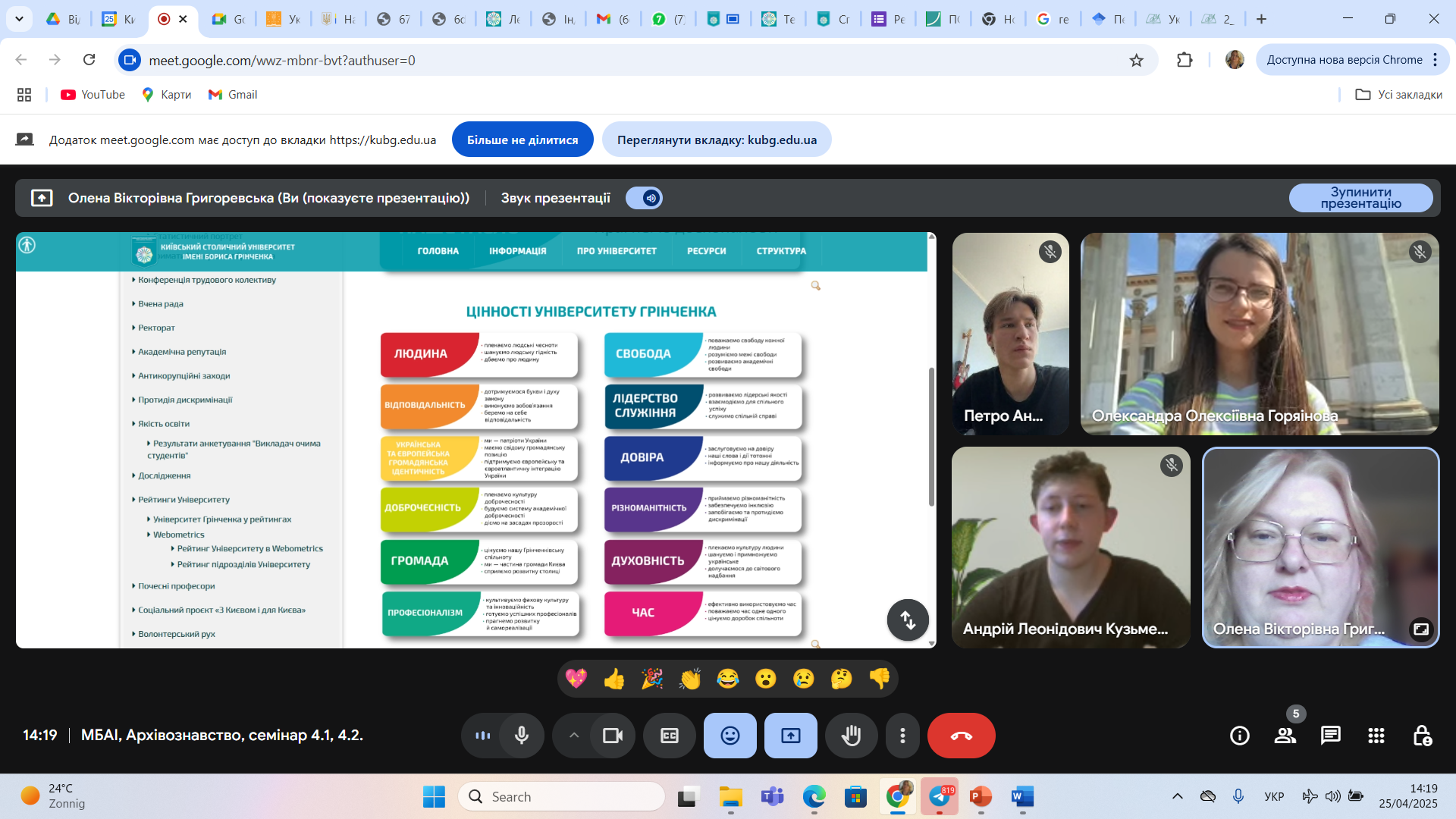Screen dimensions: 1456x819
Task: Open the chat with everyone panel
Action: (1330, 736)
